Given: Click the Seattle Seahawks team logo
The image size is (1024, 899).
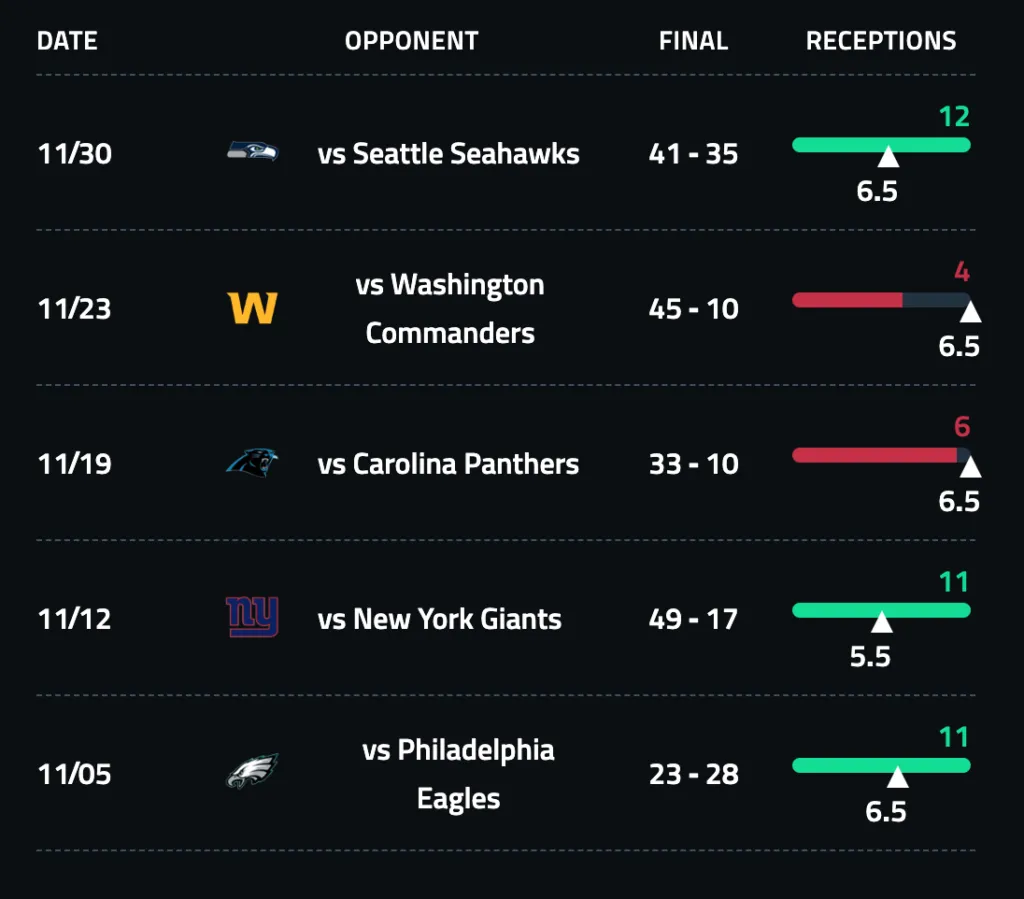Looking at the screenshot, I should coord(252,153).
